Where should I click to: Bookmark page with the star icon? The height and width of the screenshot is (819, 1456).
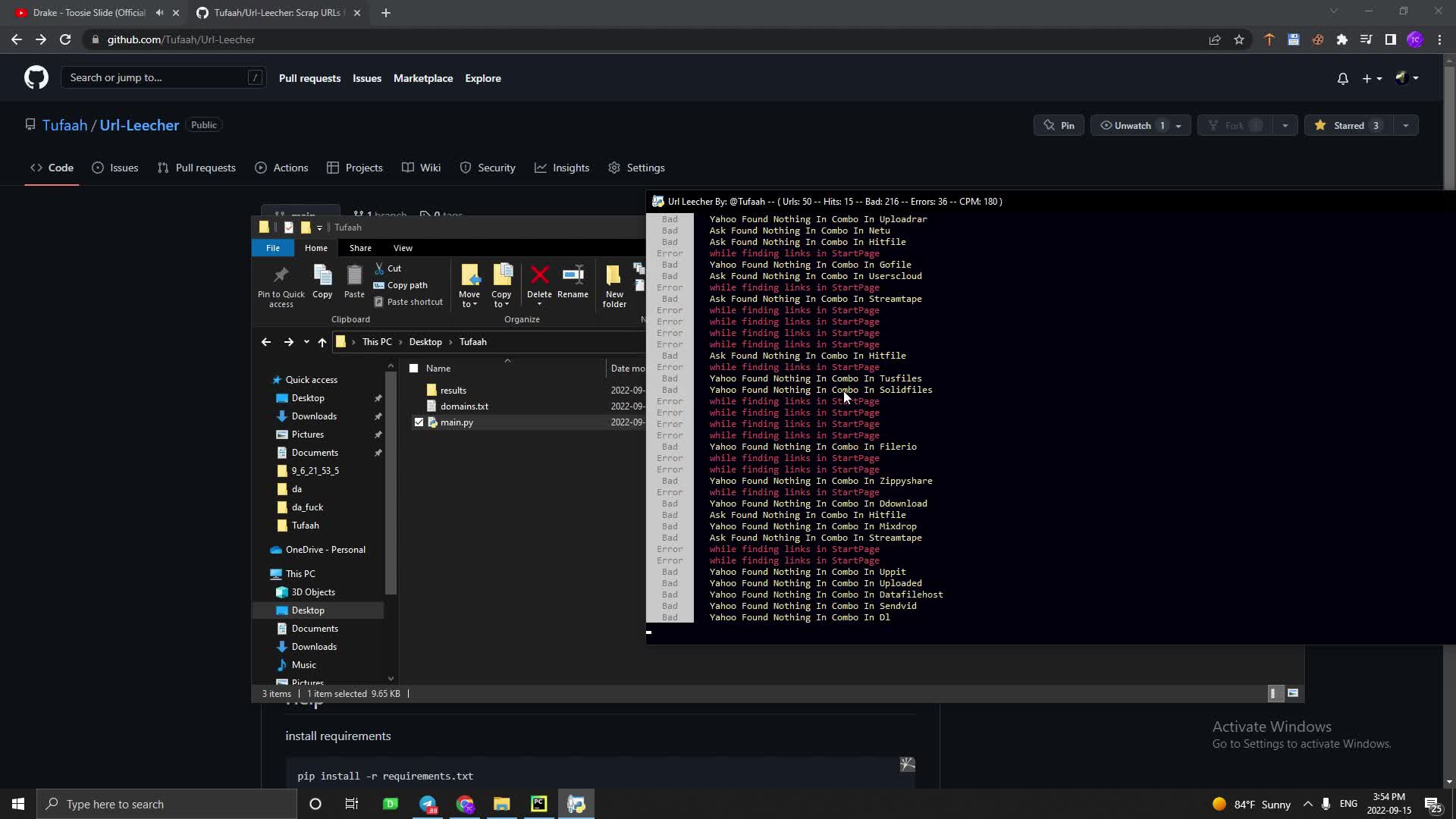[1239, 39]
